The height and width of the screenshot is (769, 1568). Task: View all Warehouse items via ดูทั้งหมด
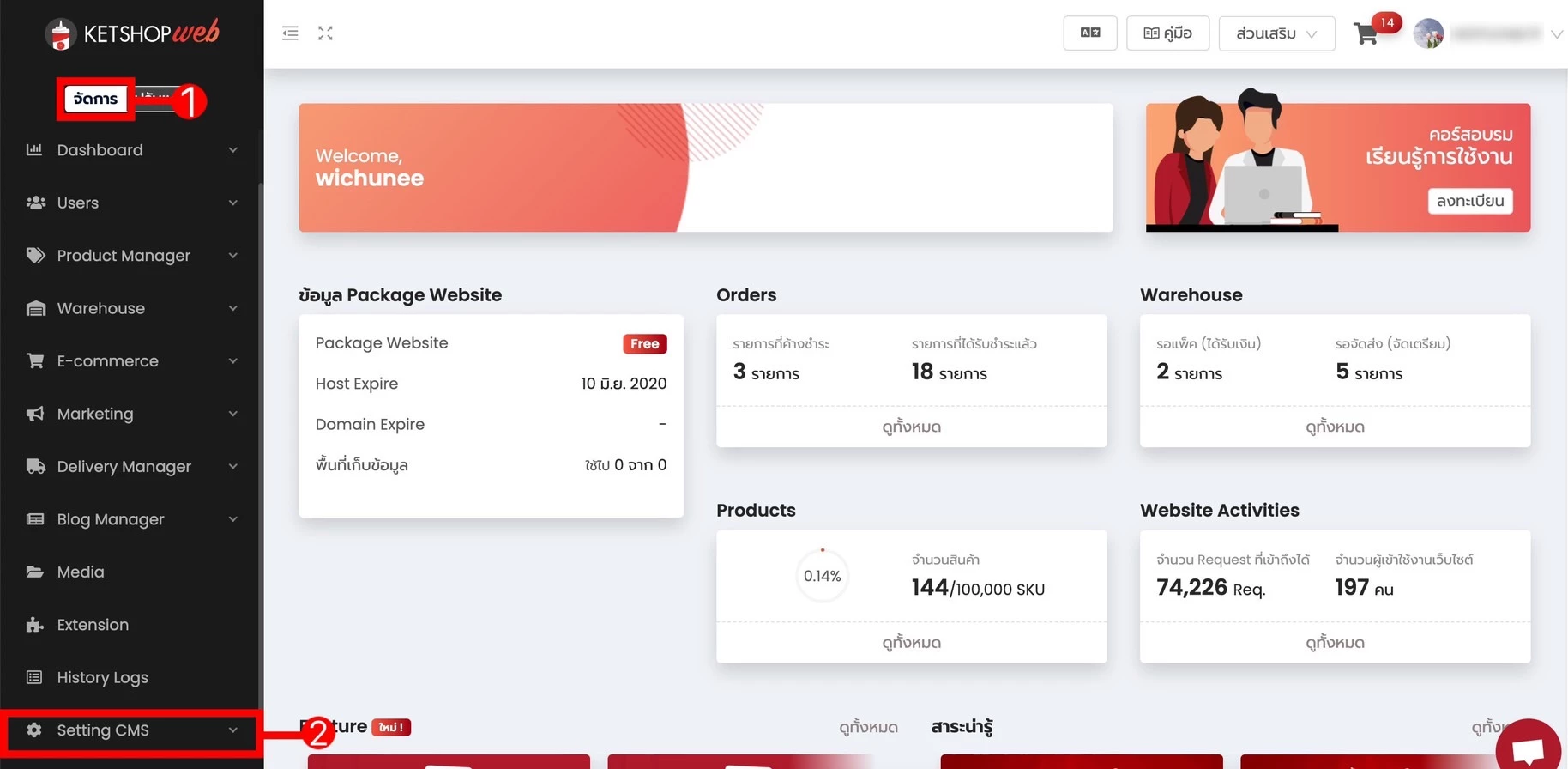[x=1335, y=427]
